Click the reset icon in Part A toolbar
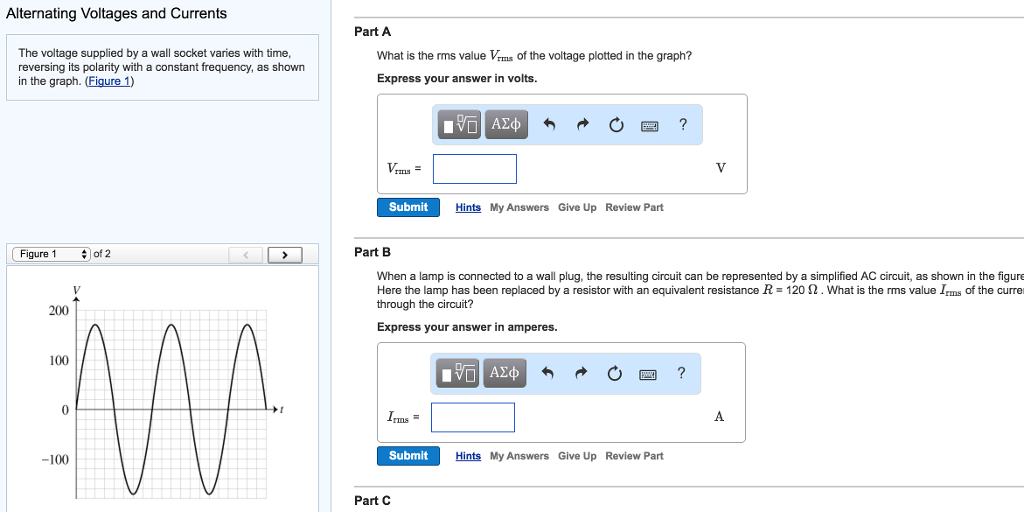This screenshot has width=1024, height=512. click(x=616, y=125)
